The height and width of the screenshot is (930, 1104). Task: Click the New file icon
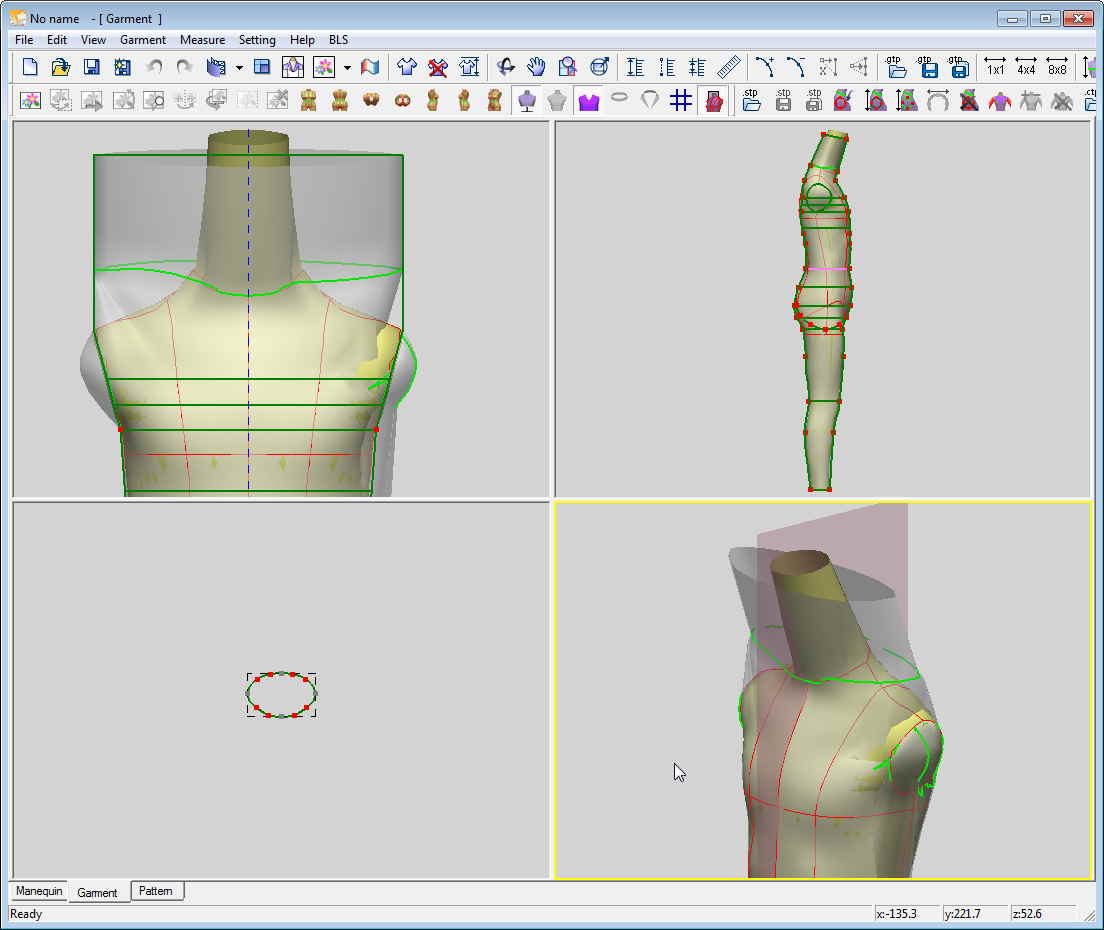coord(30,67)
